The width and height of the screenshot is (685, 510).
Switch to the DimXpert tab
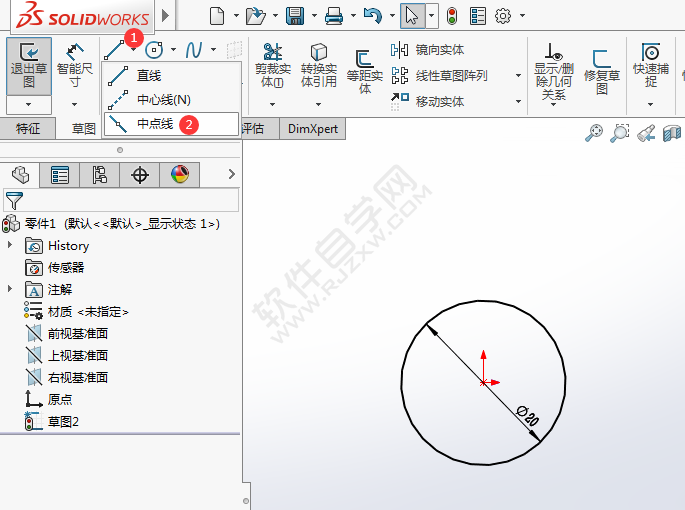tap(313, 128)
